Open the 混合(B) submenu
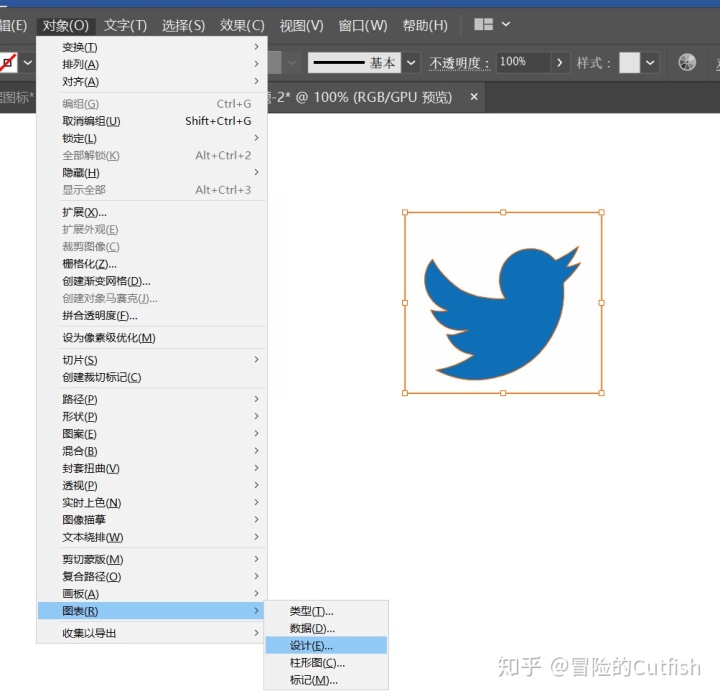 point(152,451)
